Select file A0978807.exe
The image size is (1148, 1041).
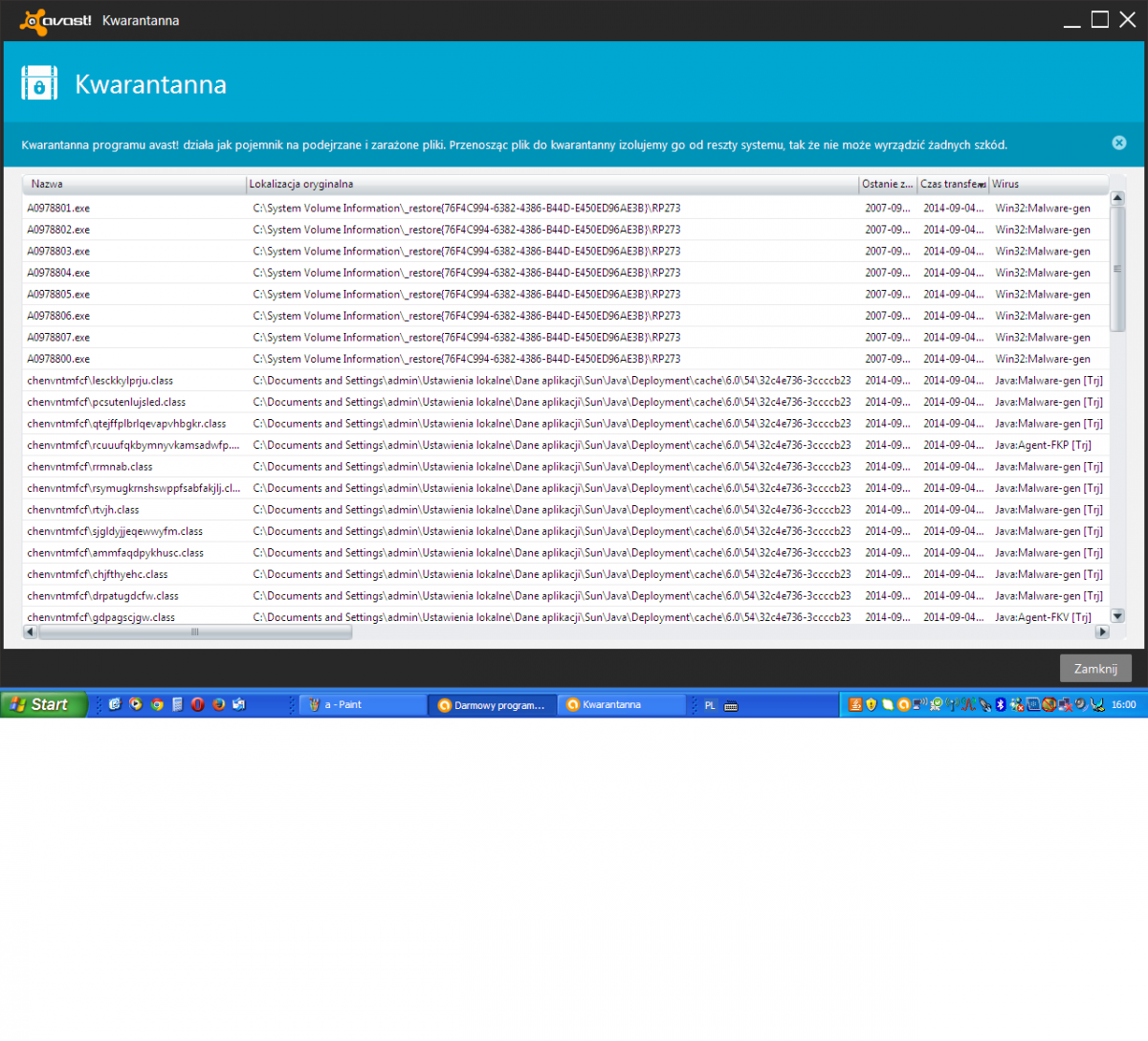(x=565, y=337)
